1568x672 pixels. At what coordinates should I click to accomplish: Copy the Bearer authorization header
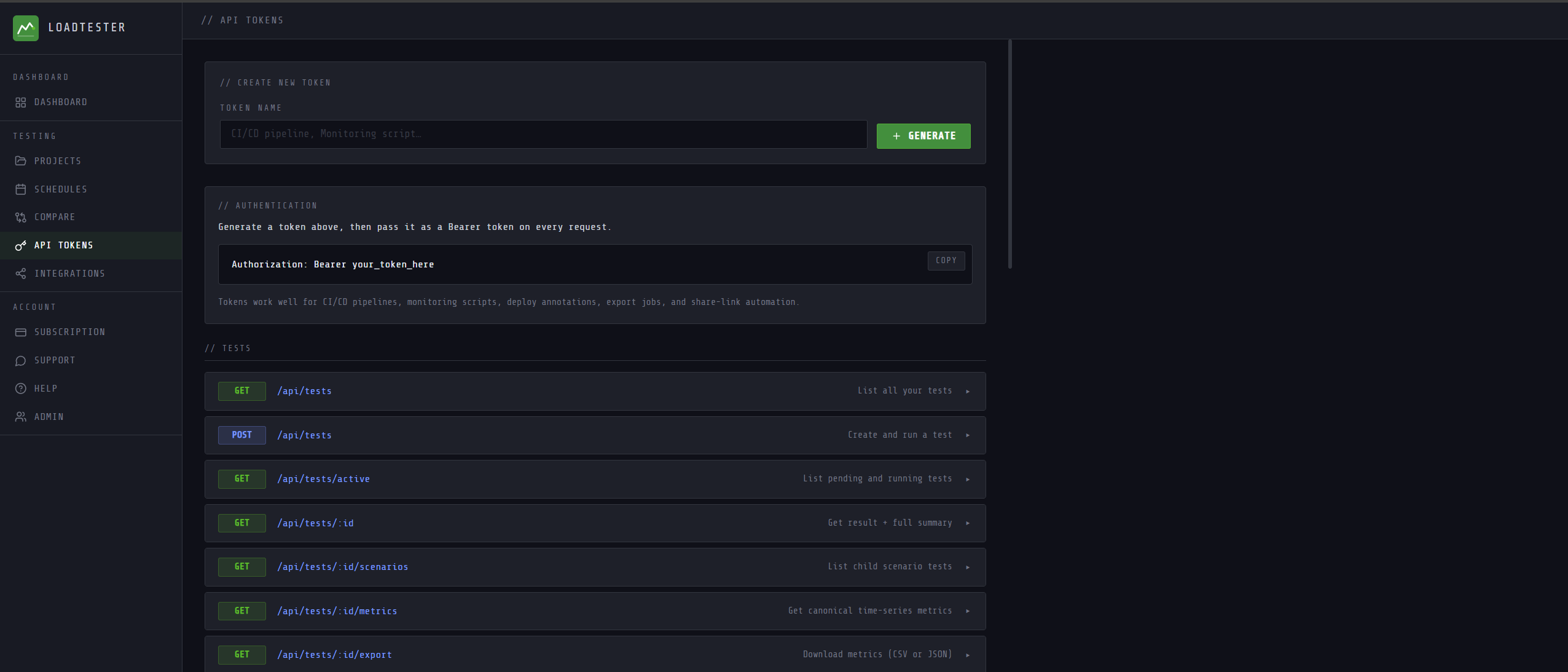pos(946,261)
